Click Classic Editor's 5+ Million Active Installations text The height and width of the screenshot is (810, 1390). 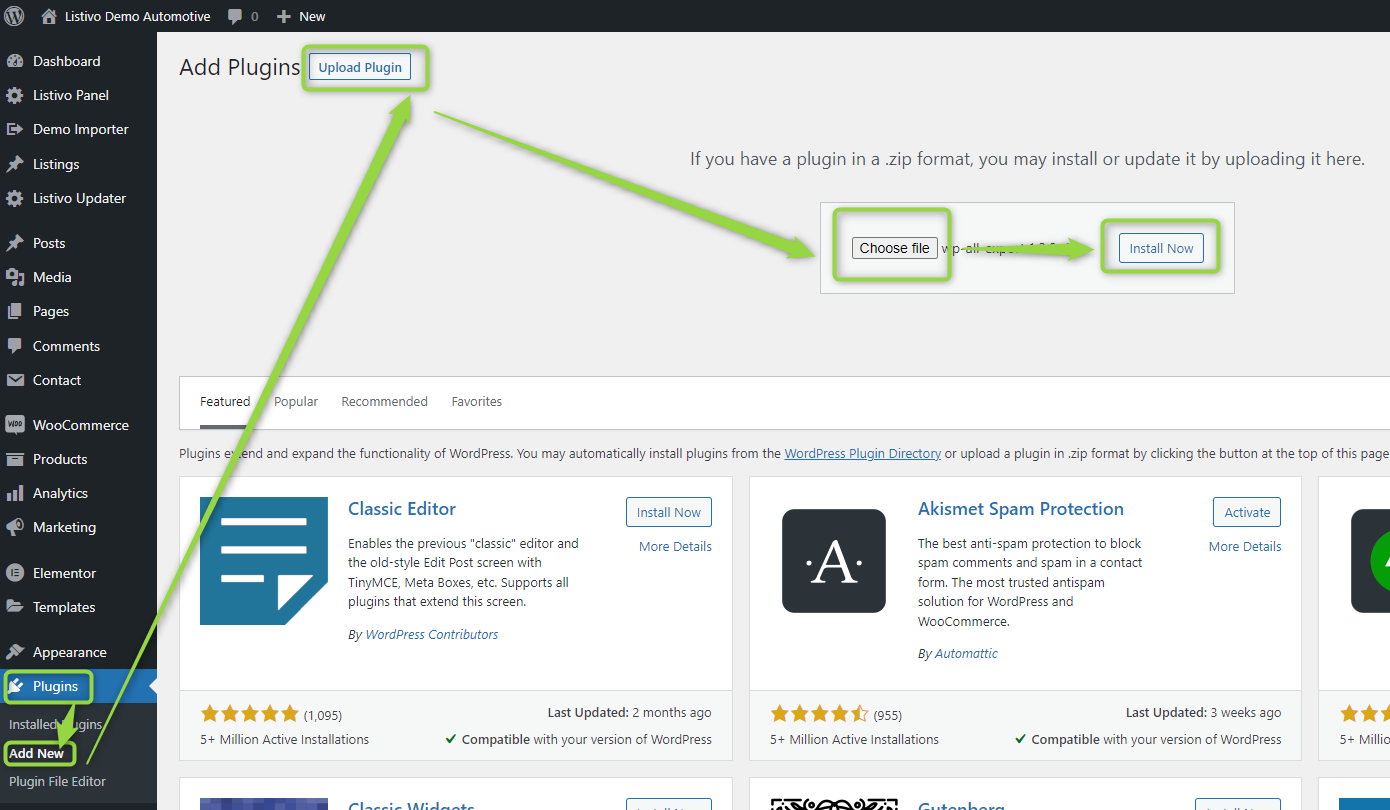pos(285,739)
